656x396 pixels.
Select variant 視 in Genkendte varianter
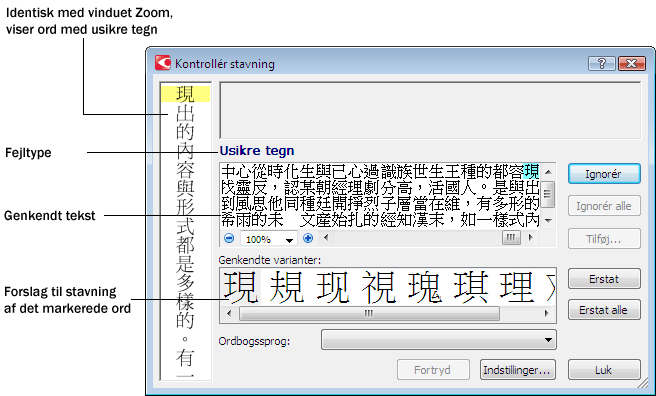[x=379, y=287]
